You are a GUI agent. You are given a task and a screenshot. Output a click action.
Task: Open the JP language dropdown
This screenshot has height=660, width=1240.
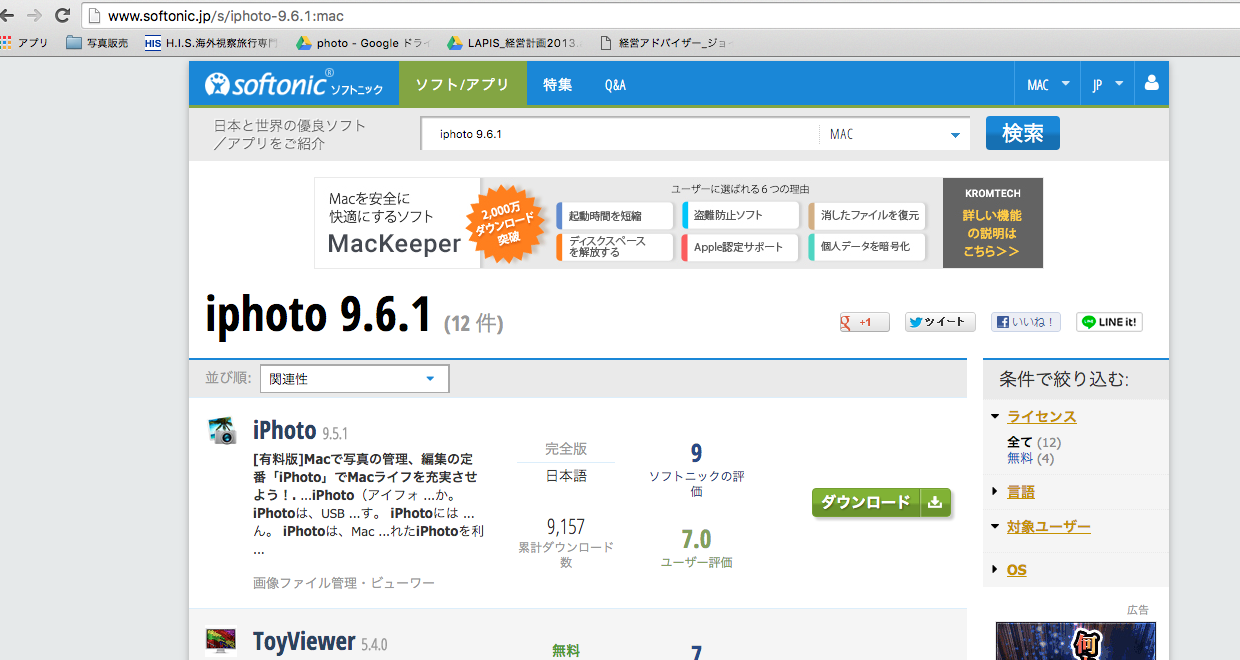(1107, 85)
